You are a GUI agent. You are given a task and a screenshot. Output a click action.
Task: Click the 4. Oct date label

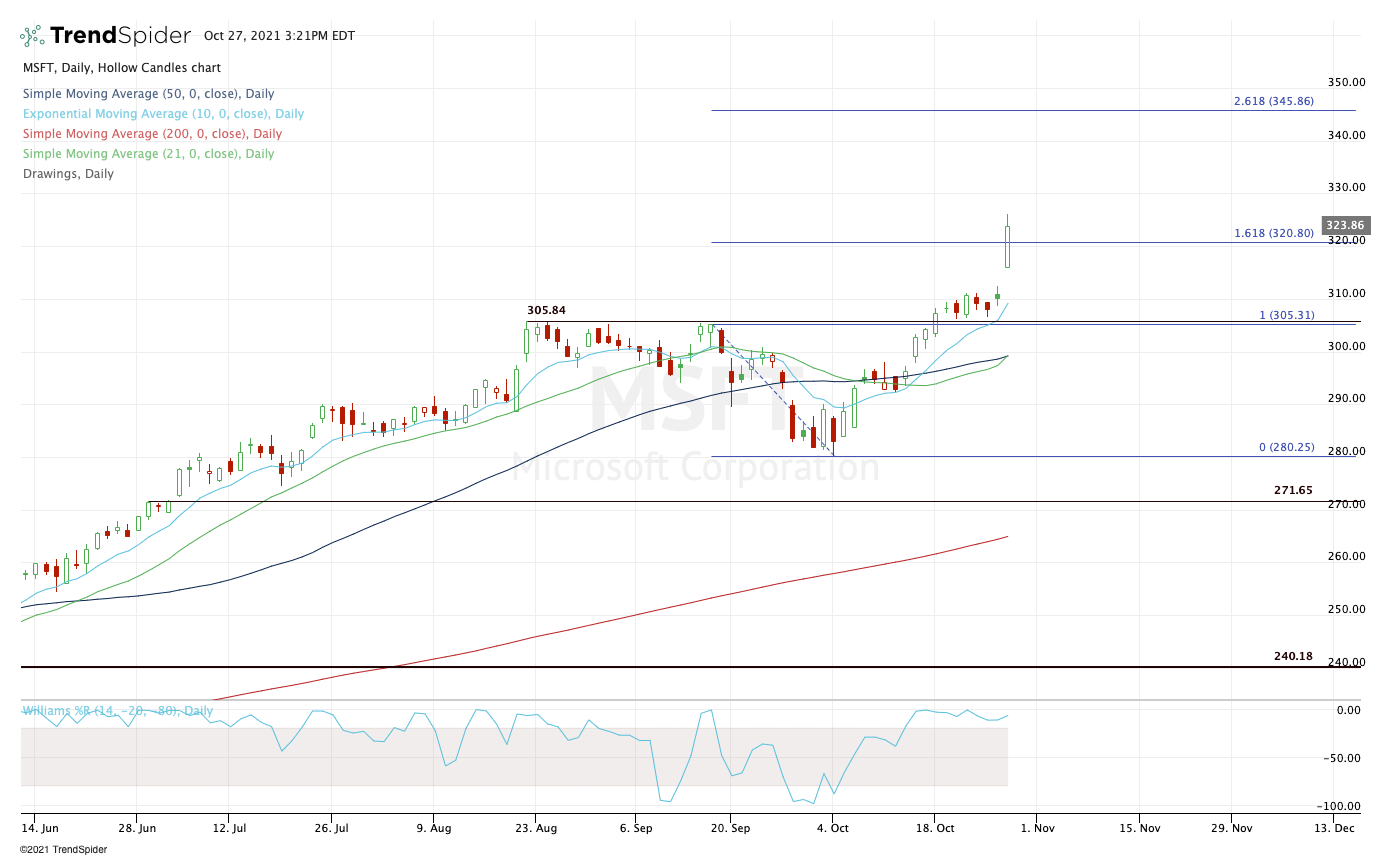tap(832, 828)
